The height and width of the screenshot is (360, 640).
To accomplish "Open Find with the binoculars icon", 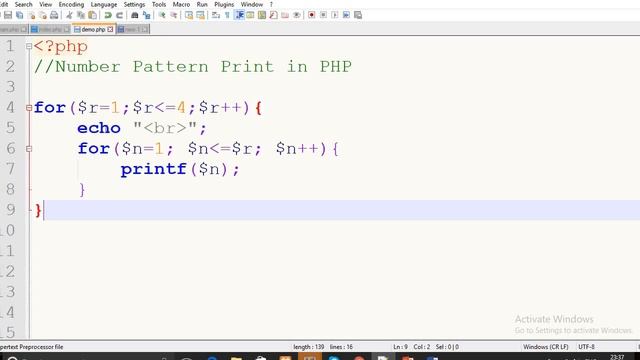I will click(x=135, y=15).
